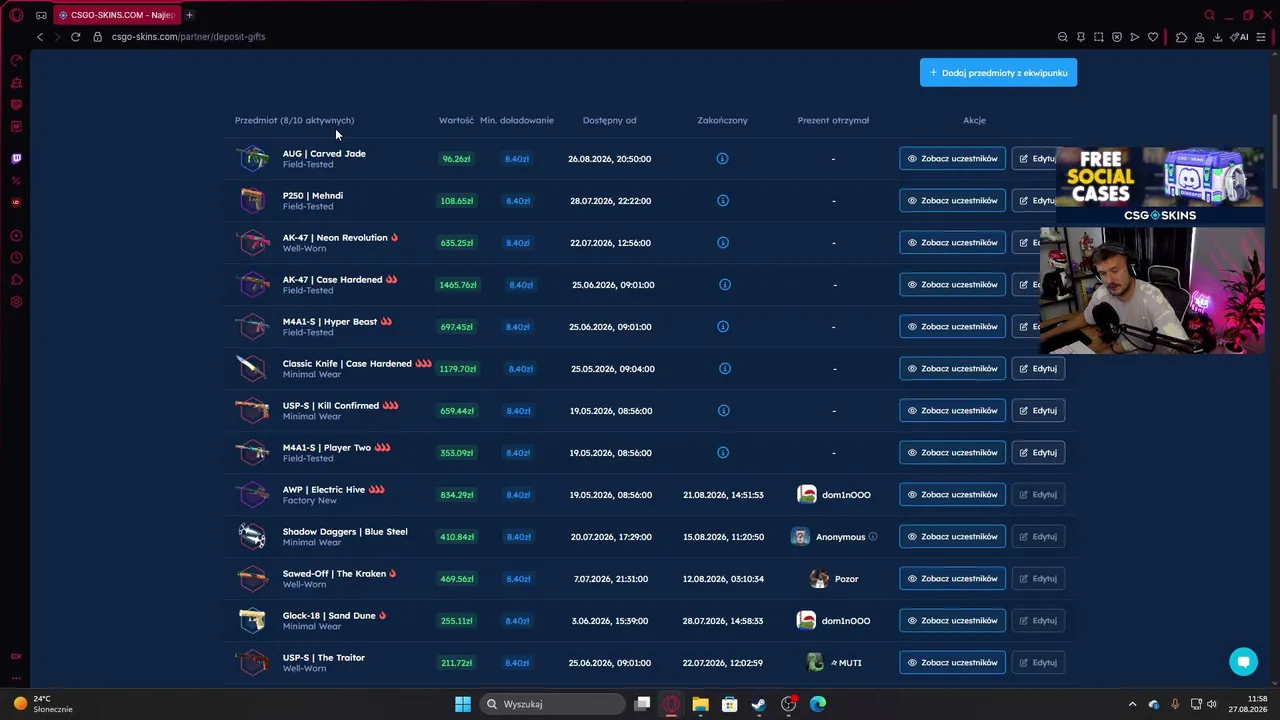Open Microsoft Edge from the taskbar
The width and height of the screenshot is (1280, 720).
click(818, 704)
